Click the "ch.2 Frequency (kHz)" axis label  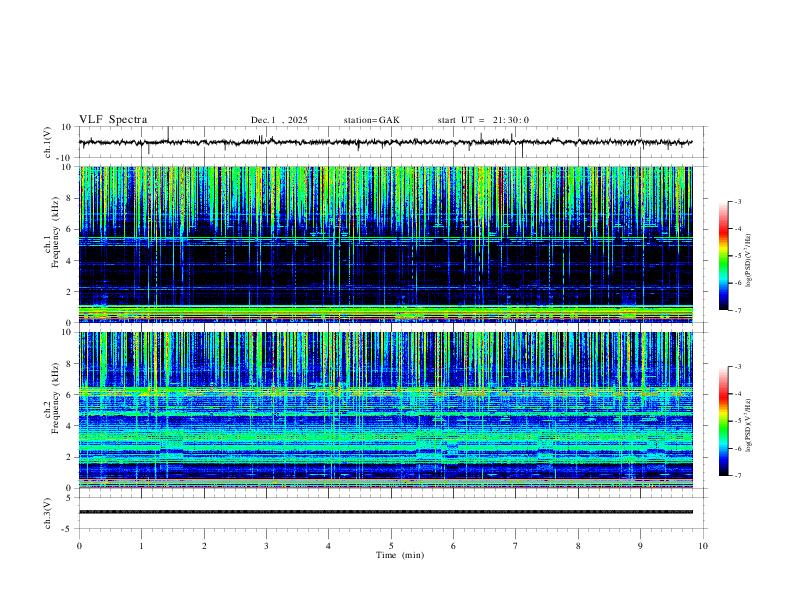click(51, 398)
